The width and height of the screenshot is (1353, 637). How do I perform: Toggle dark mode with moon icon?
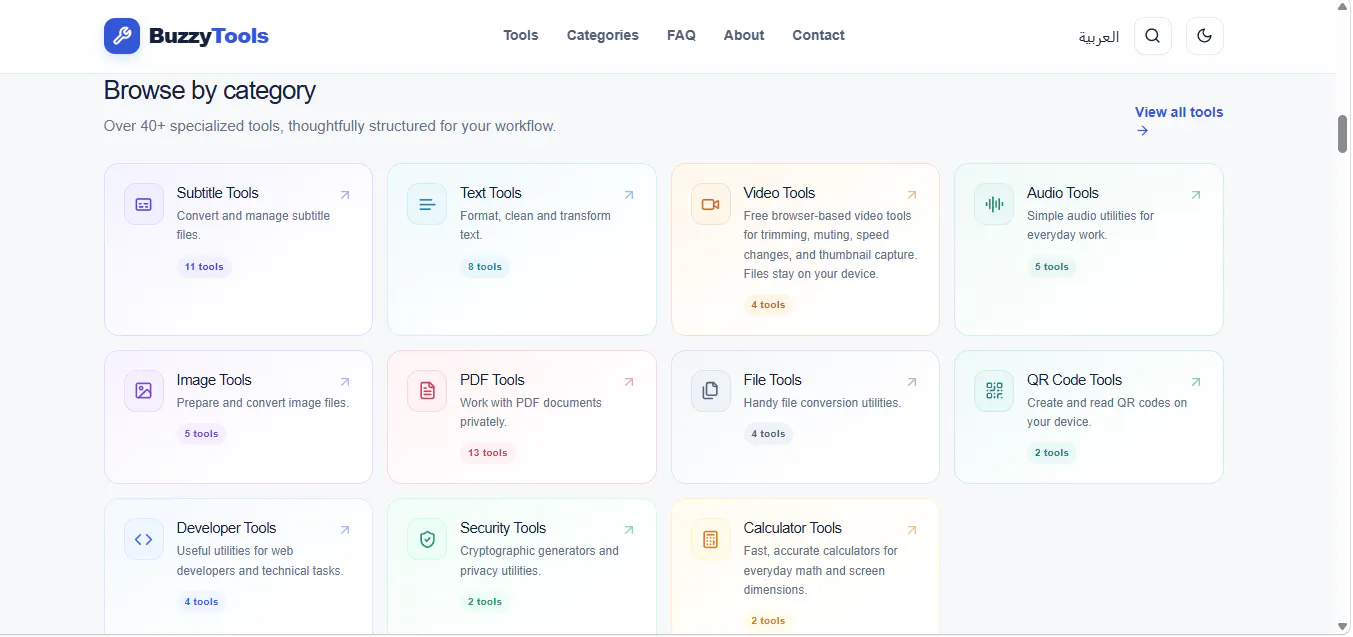tap(1204, 36)
